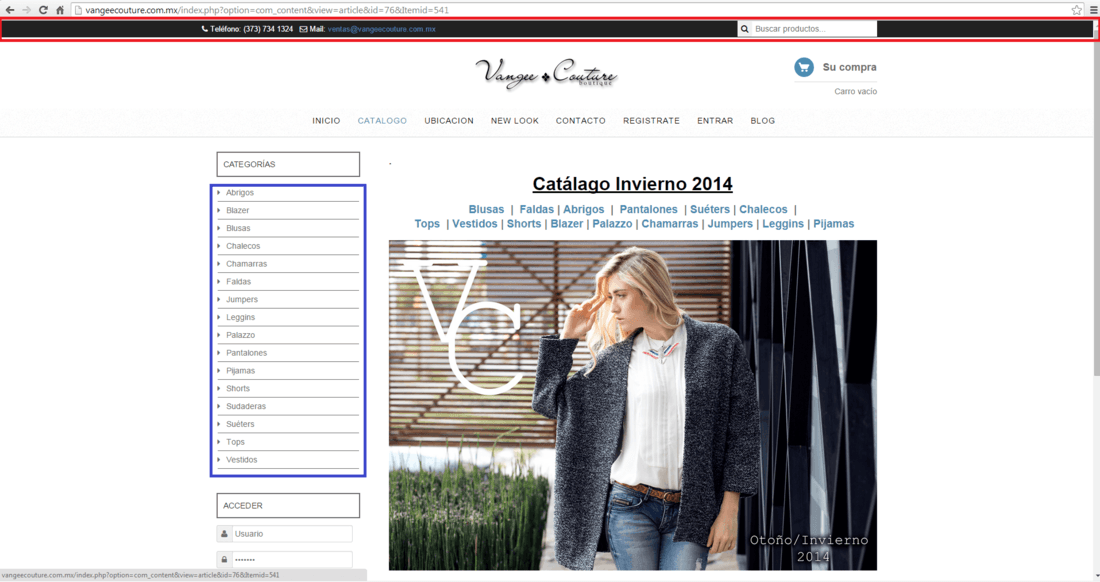The image size is (1100, 582).
Task: Open the Chrome menu icon
Action: [1093, 10]
